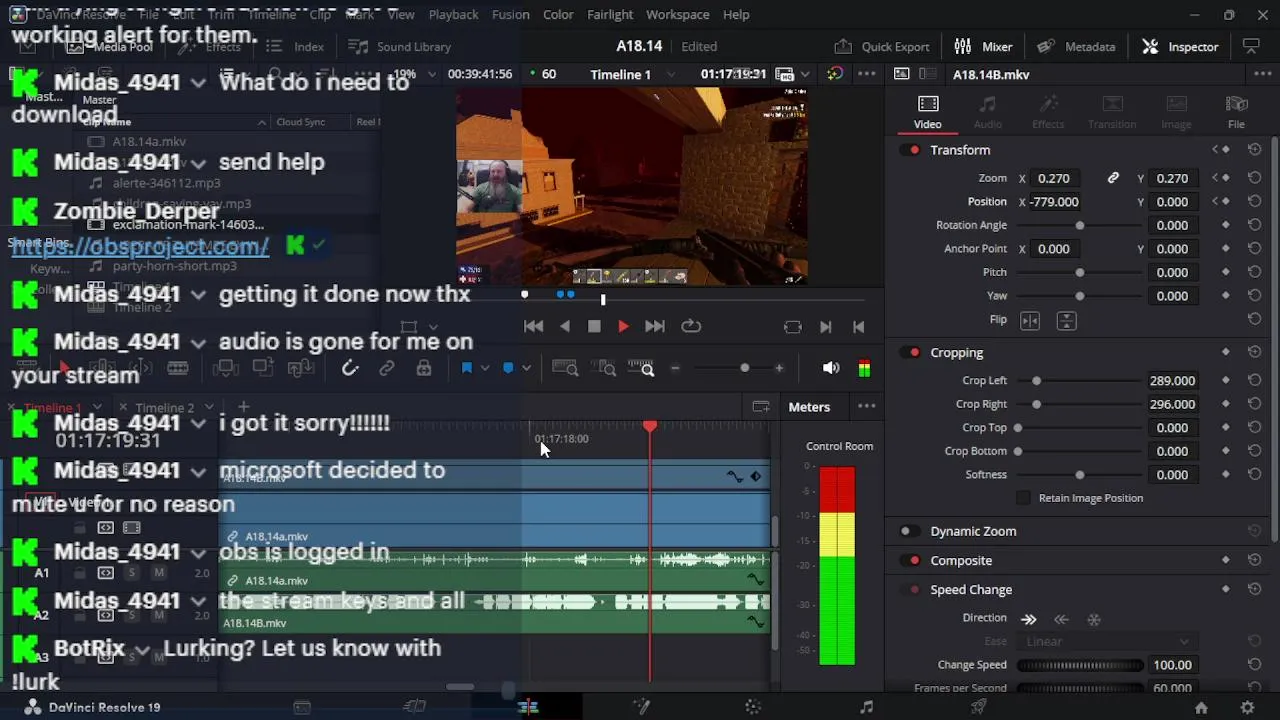Toggle loop playback
The width and height of the screenshot is (1280, 720).
[690, 326]
